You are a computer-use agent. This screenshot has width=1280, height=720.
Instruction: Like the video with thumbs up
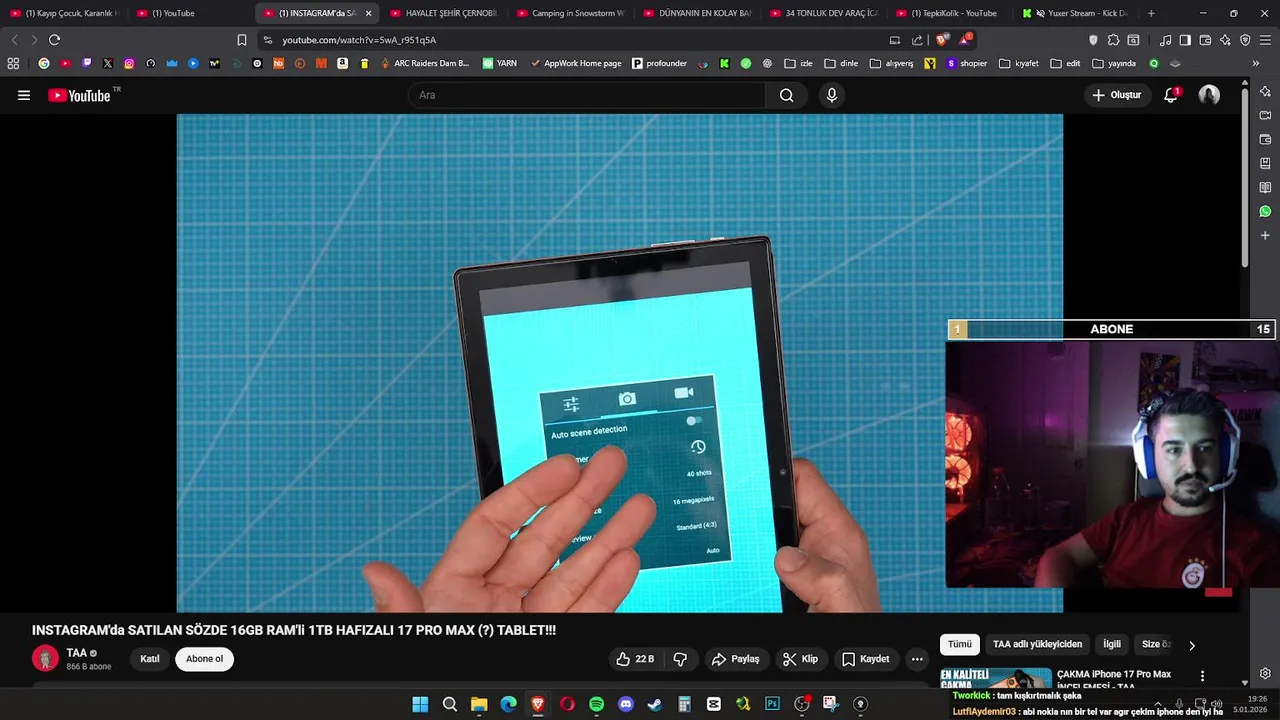[635, 659]
